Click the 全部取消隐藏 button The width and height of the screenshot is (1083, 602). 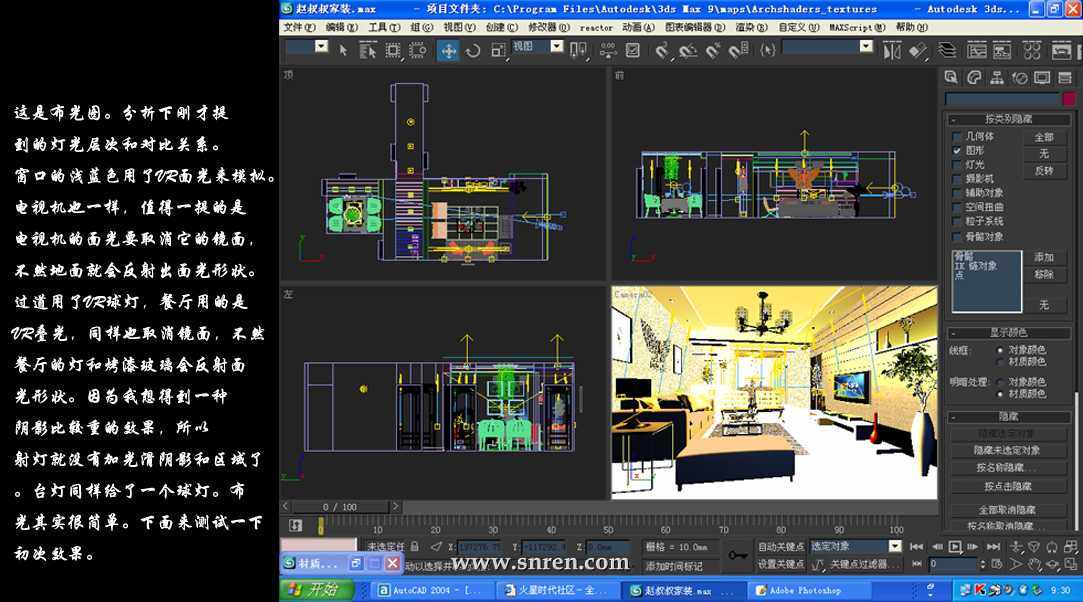1007,510
